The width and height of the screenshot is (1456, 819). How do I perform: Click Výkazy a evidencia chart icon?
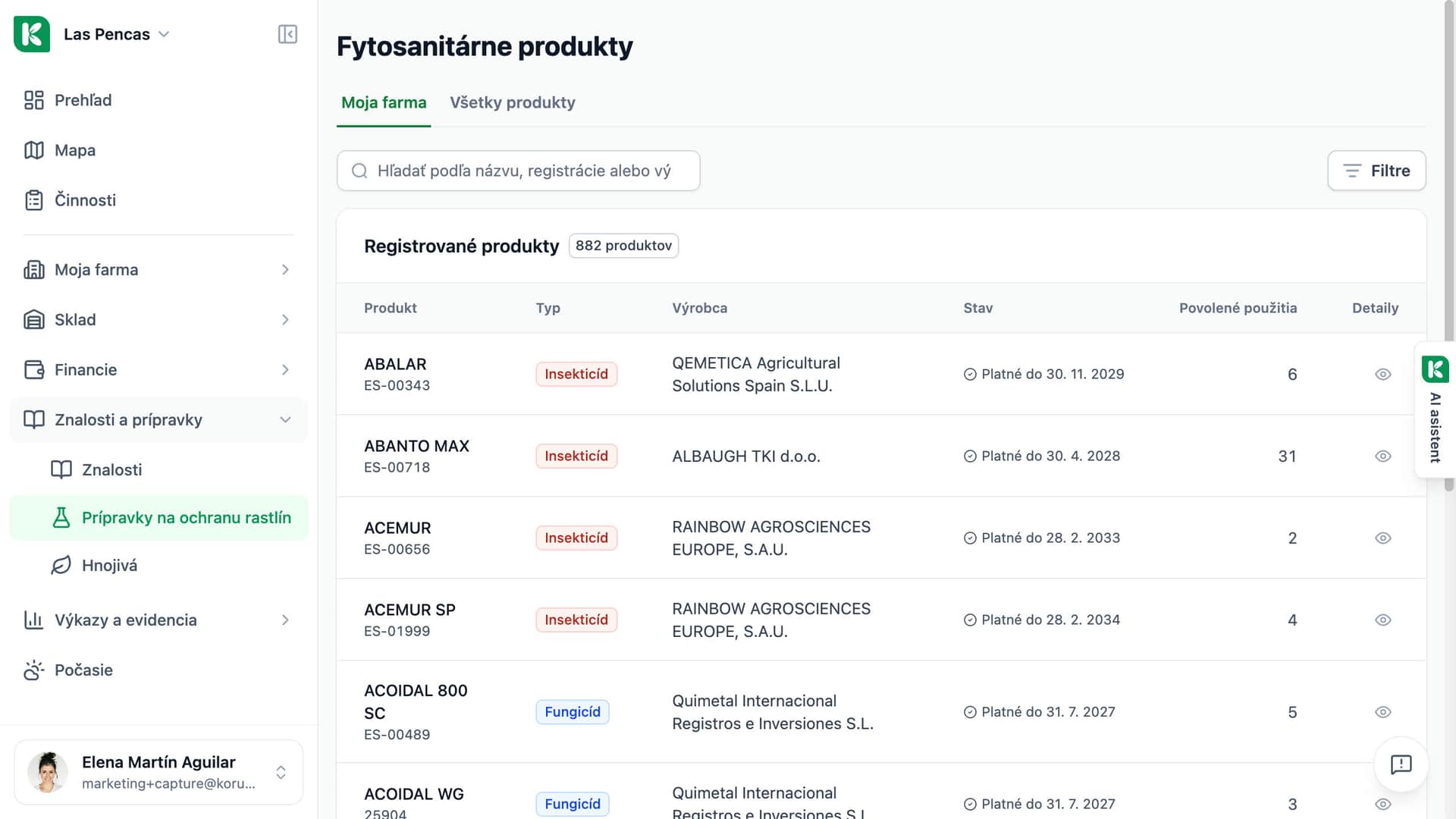tap(34, 620)
